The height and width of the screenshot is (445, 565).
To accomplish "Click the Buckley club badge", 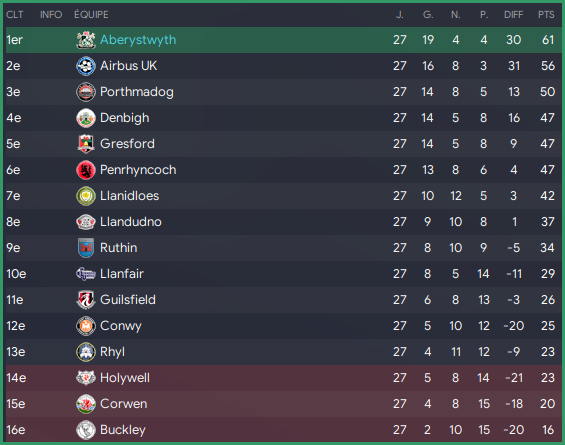I will point(86,430).
